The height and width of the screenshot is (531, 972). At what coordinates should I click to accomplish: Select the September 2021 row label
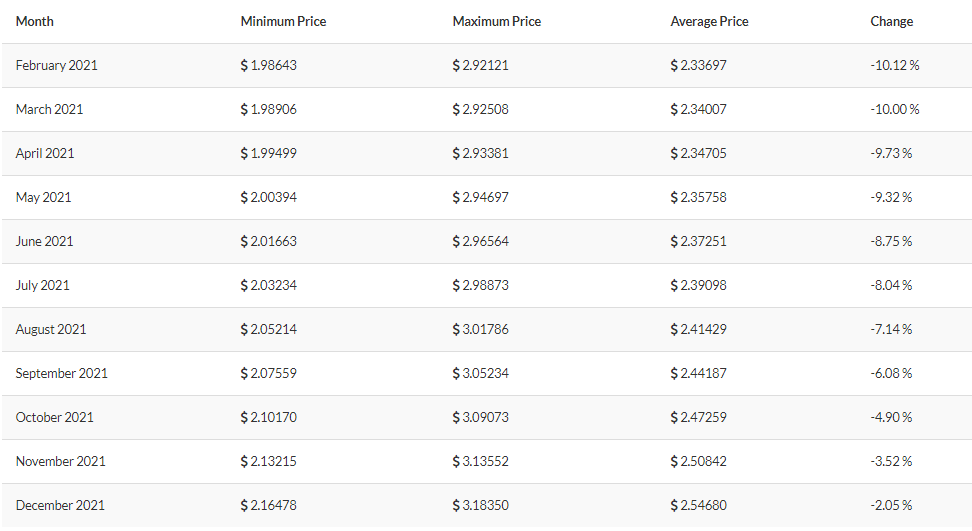pos(61,374)
